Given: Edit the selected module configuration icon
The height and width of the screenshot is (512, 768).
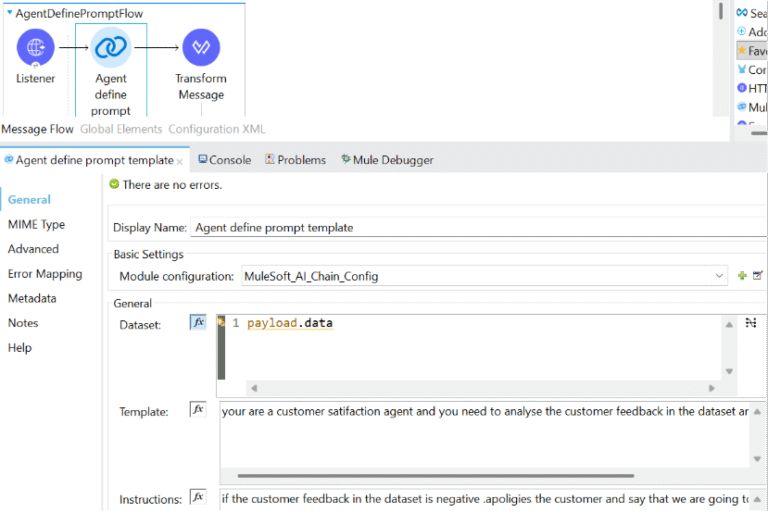Looking at the screenshot, I should point(757,276).
